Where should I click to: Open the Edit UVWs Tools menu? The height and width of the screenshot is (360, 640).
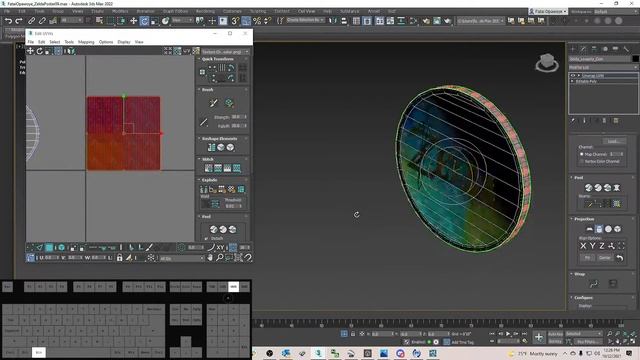point(69,42)
